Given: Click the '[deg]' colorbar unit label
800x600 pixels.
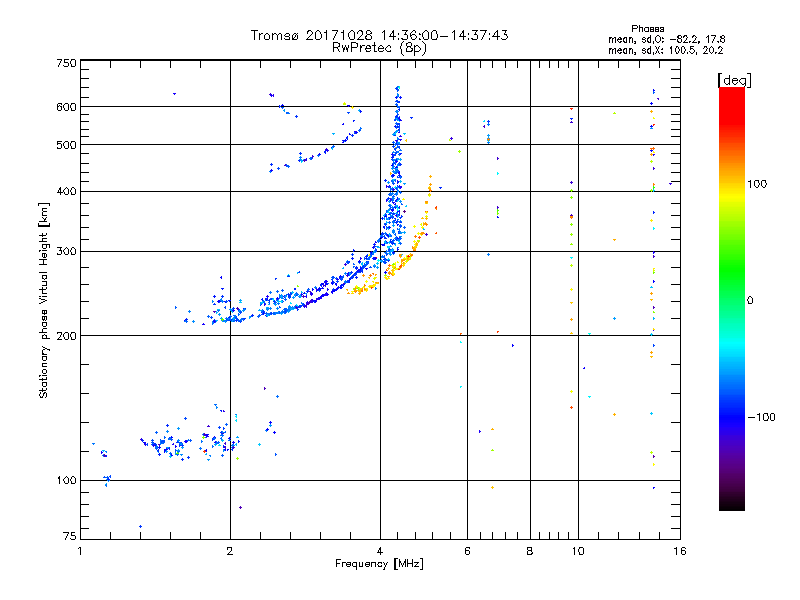Looking at the screenshot, I should click(x=734, y=80).
